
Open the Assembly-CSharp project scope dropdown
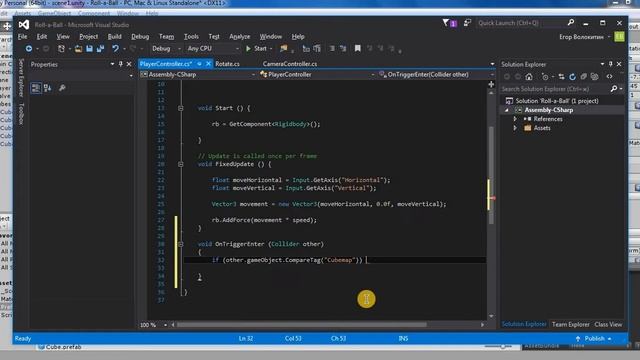tap(198, 75)
